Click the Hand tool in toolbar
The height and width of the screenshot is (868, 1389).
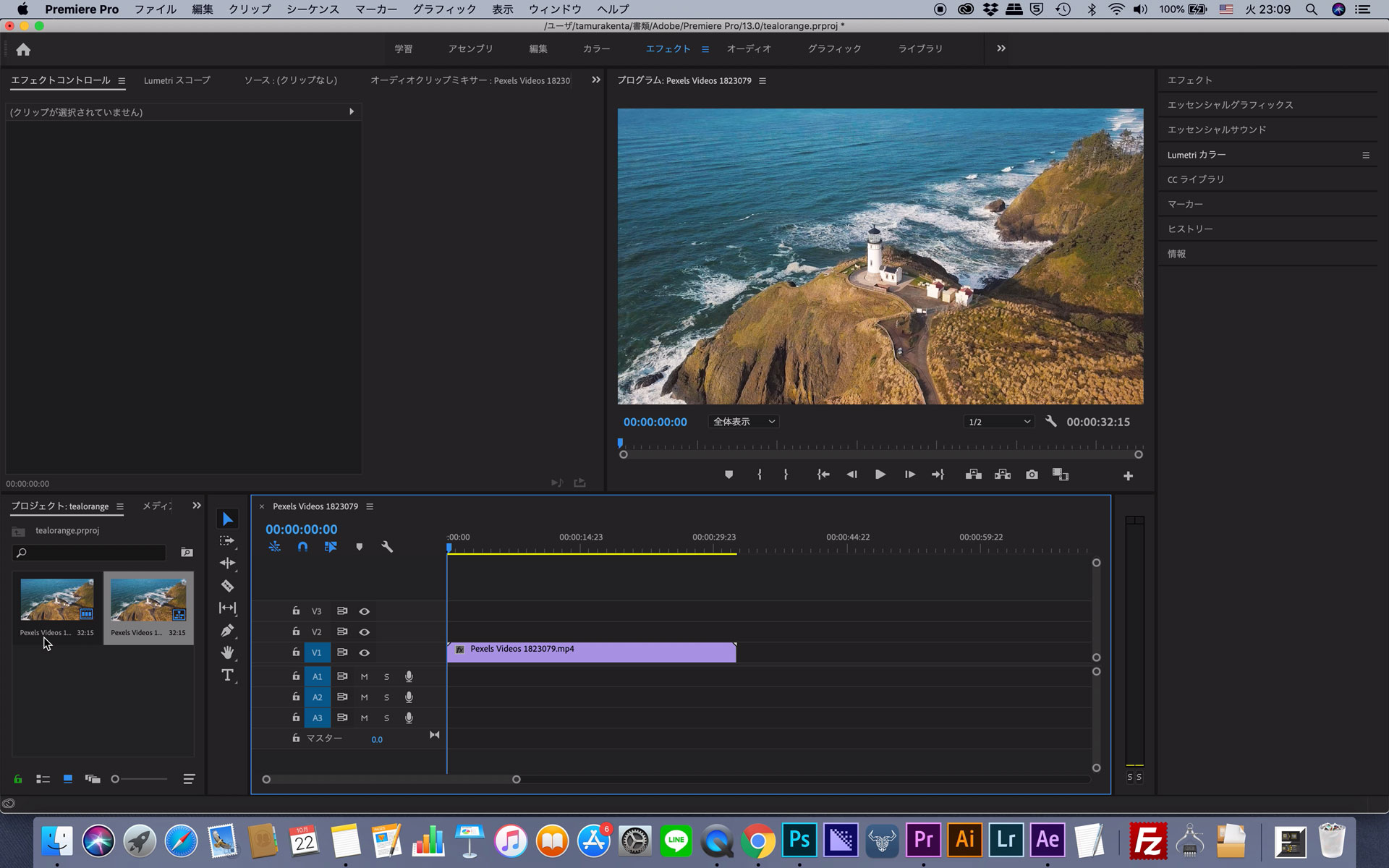(229, 652)
